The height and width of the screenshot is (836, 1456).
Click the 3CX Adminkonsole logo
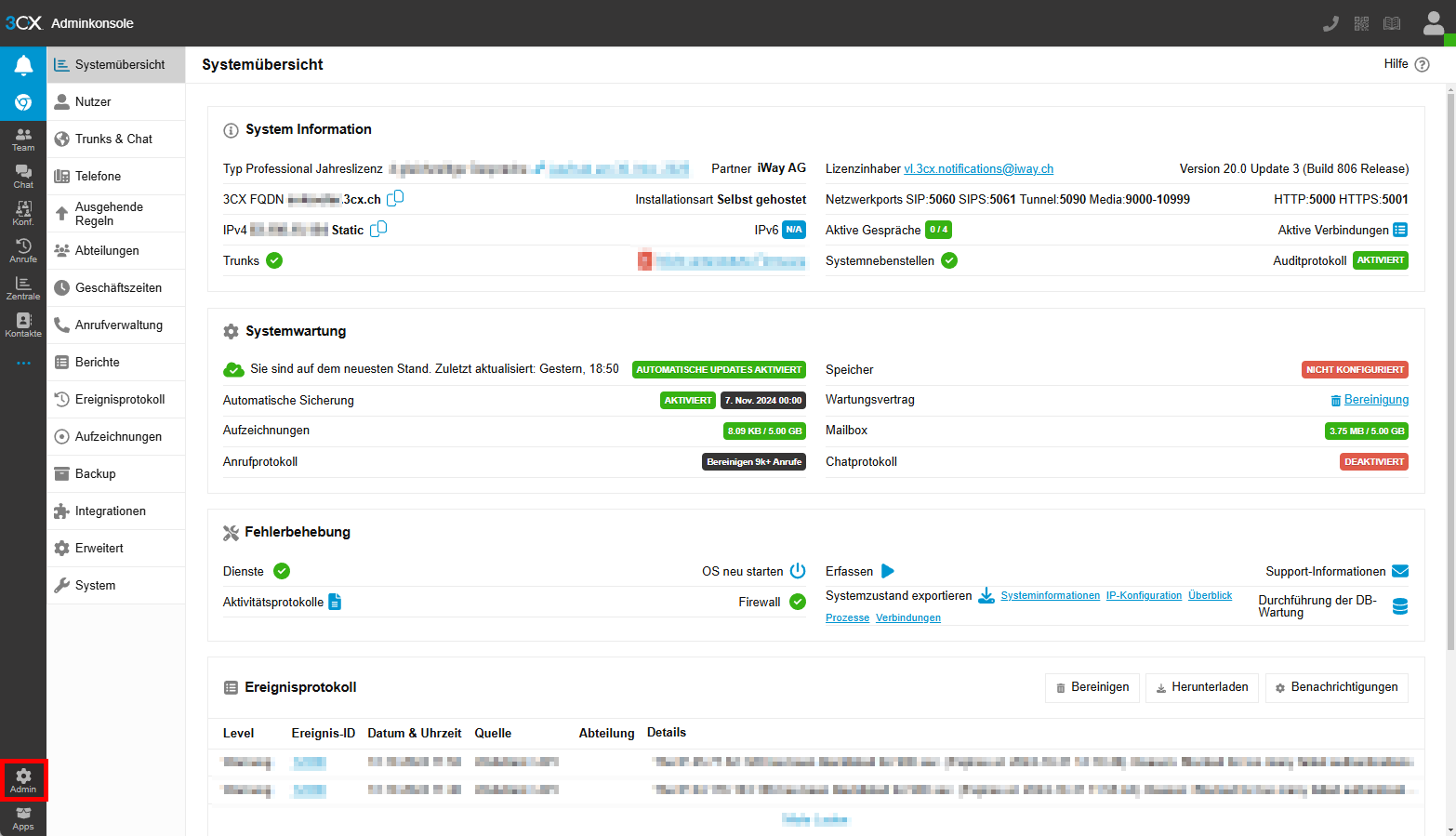pyautogui.click(x=70, y=23)
